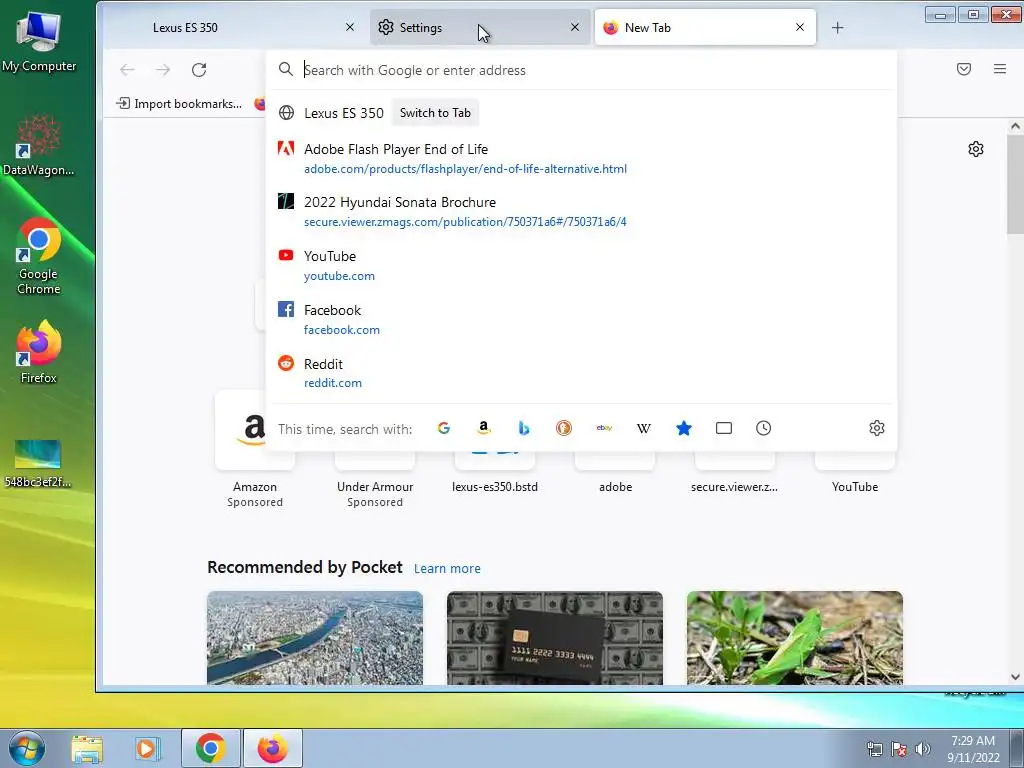Select the Reddit suggestion
This screenshot has height=768, width=1024.
(581, 373)
